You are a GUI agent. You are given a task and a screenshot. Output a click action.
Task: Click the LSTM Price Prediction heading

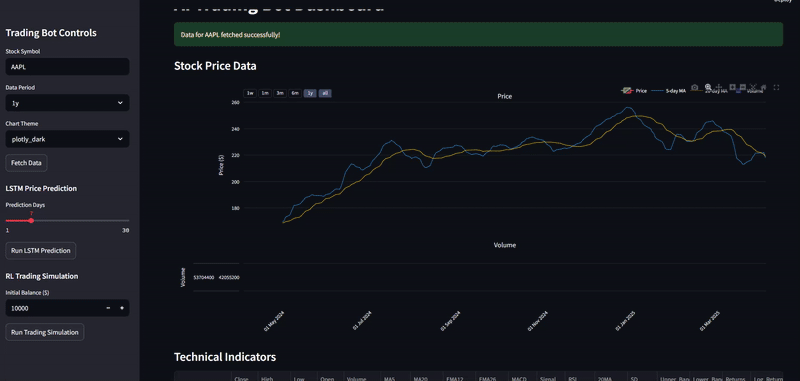pos(41,188)
